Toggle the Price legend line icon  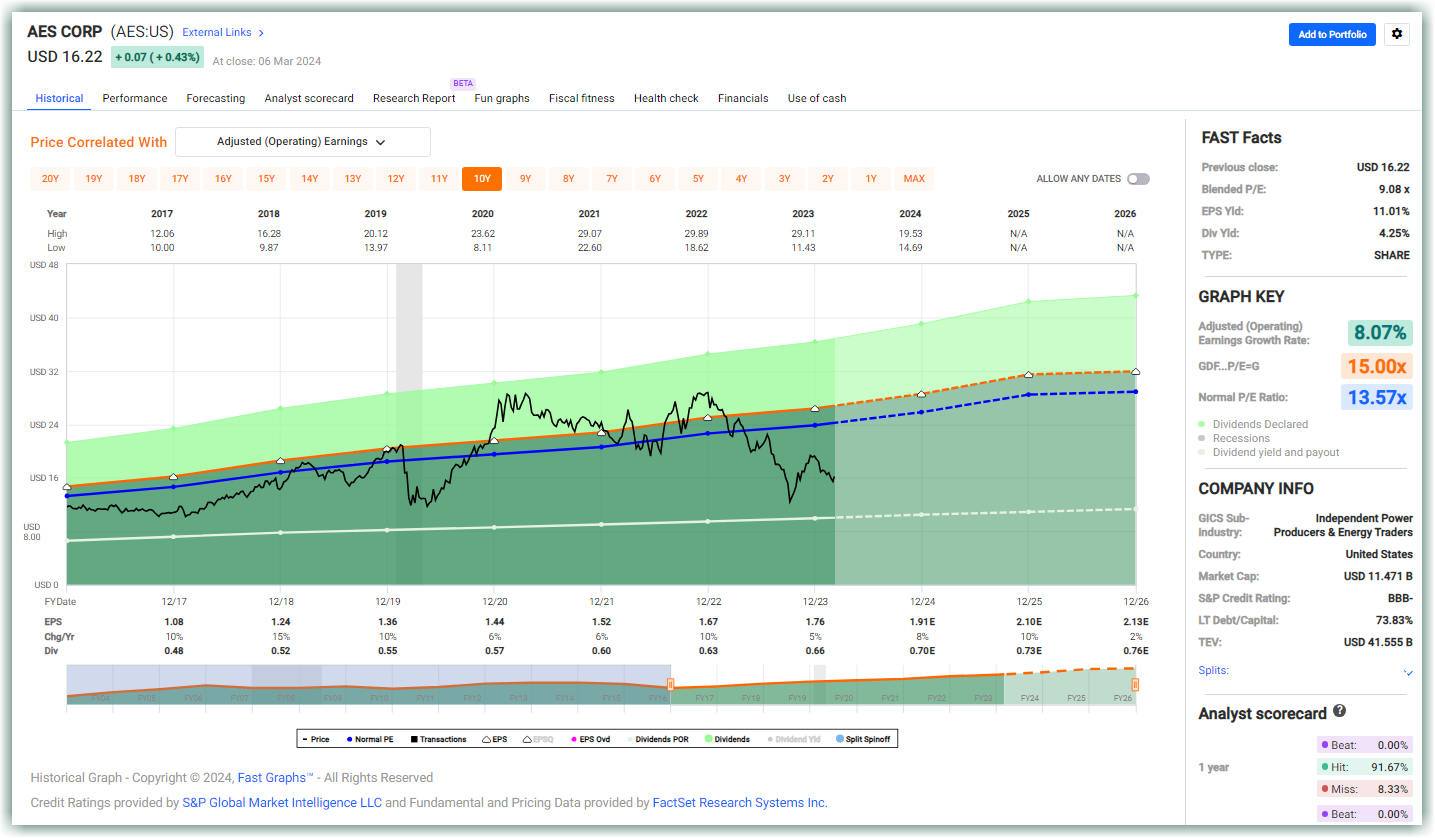[304, 739]
